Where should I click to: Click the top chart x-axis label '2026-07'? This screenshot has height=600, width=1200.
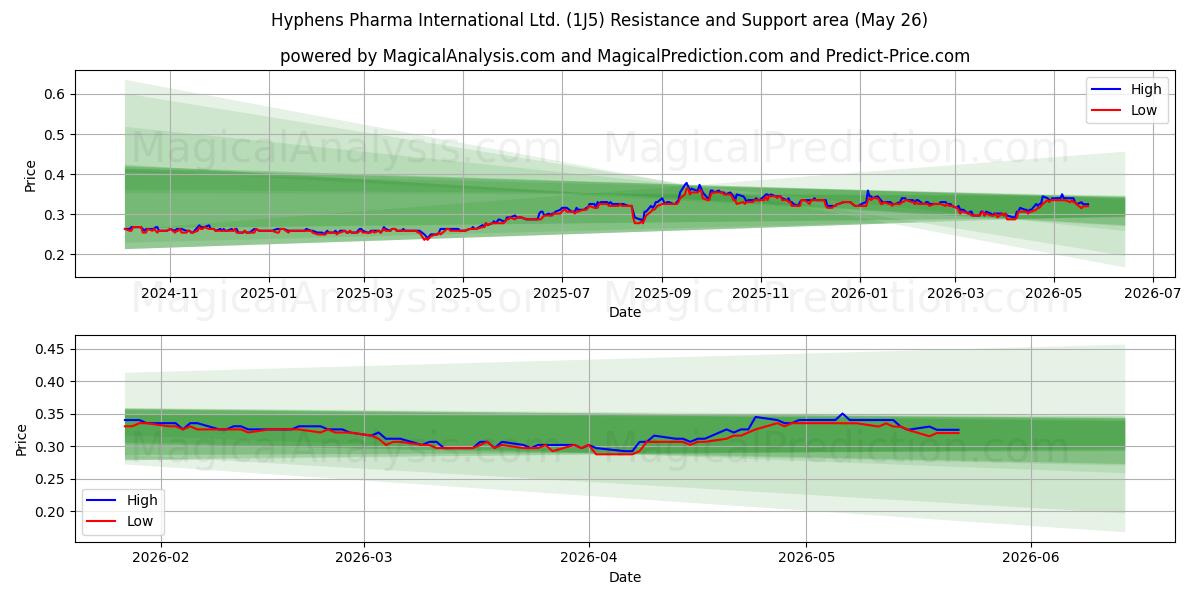(1153, 294)
